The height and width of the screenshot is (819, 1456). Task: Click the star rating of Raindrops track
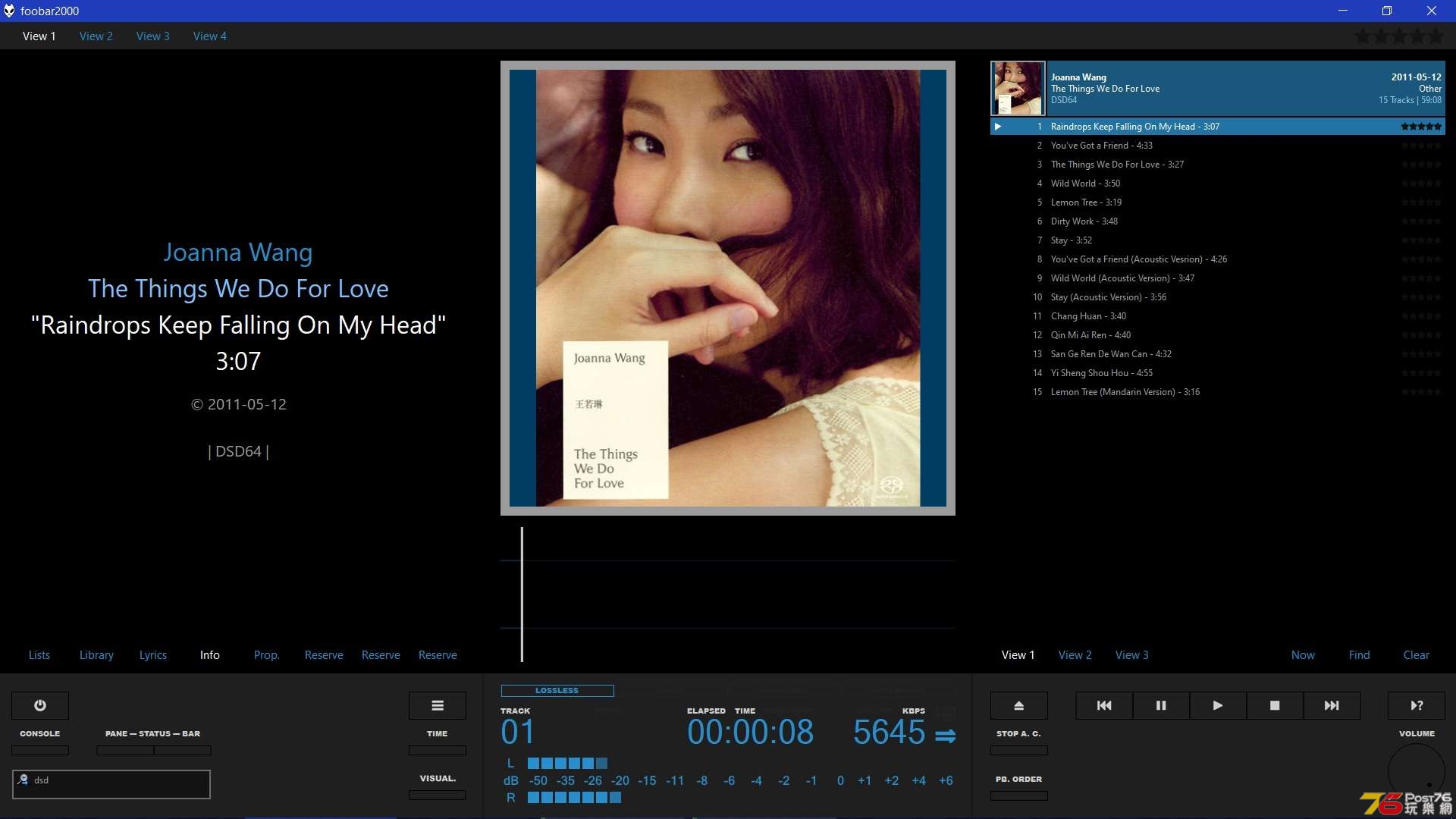point(1421,127)
